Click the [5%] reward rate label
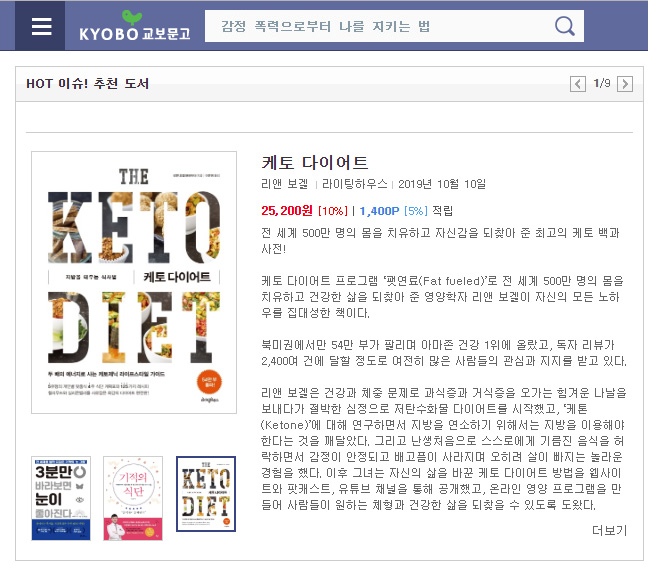This screenshot has width=648, height=564. [x=416, y=211]
